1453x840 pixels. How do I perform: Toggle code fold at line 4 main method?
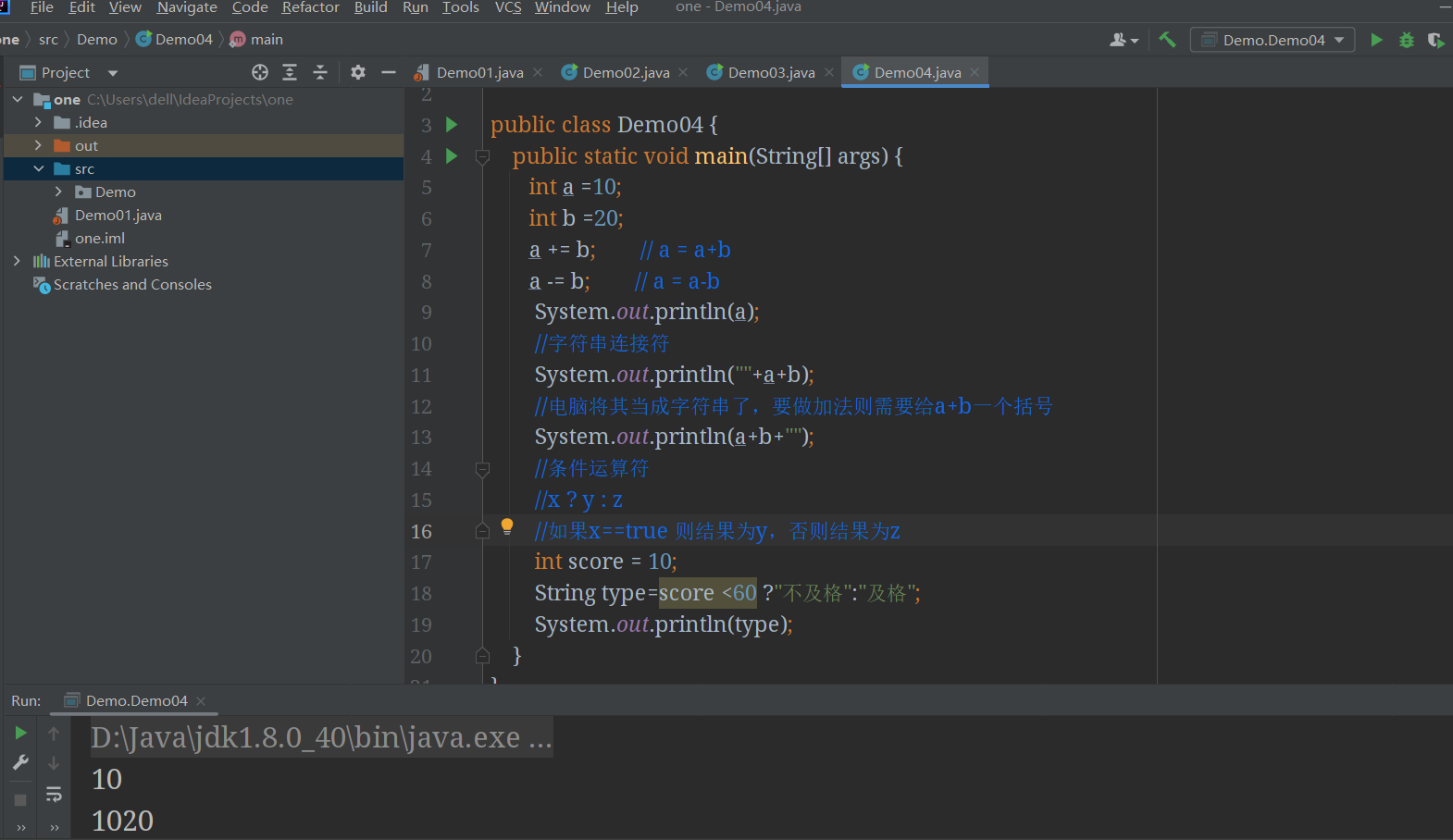click(x=482, y=157)
